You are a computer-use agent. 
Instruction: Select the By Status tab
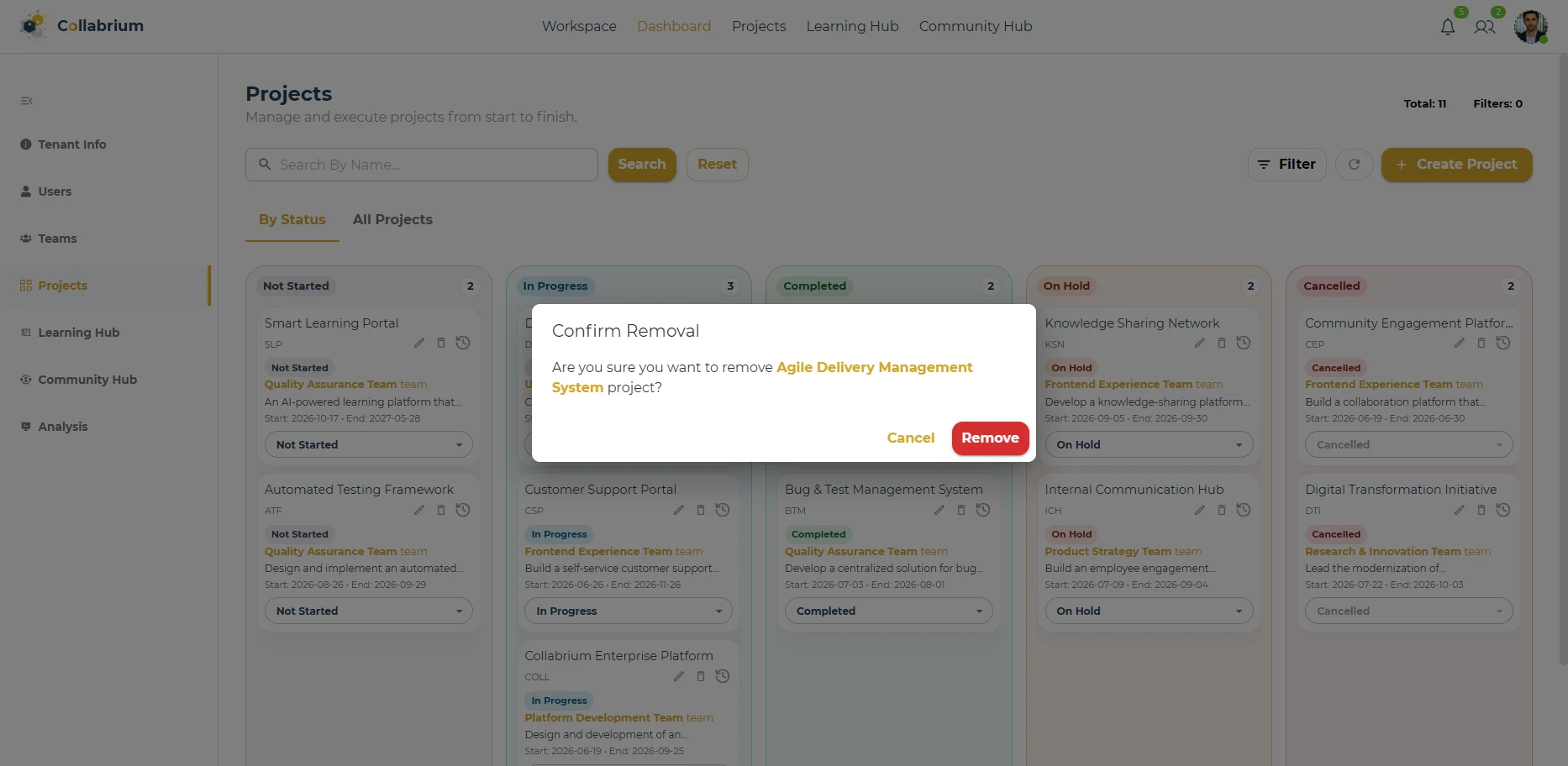292,219
